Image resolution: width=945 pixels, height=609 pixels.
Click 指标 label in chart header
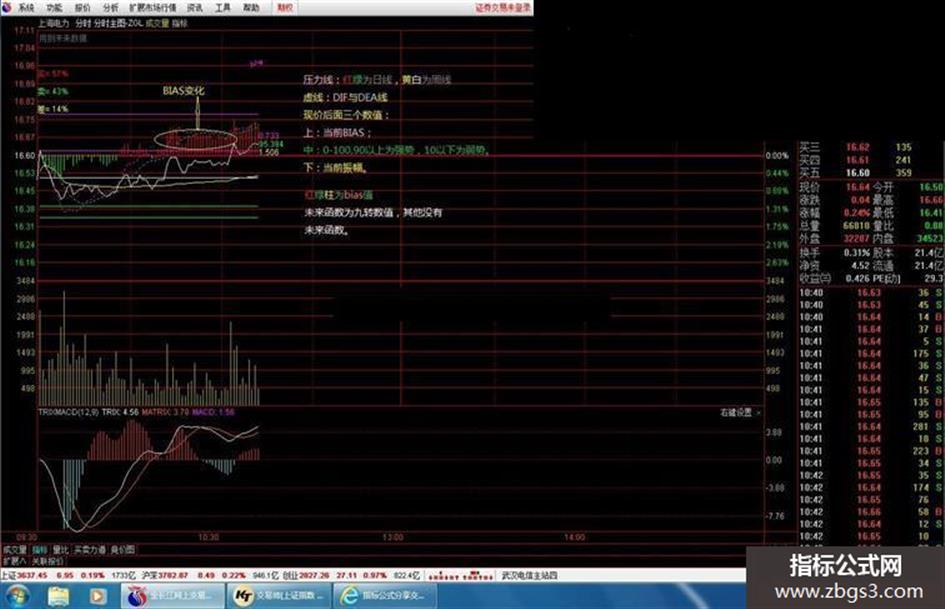180,24
